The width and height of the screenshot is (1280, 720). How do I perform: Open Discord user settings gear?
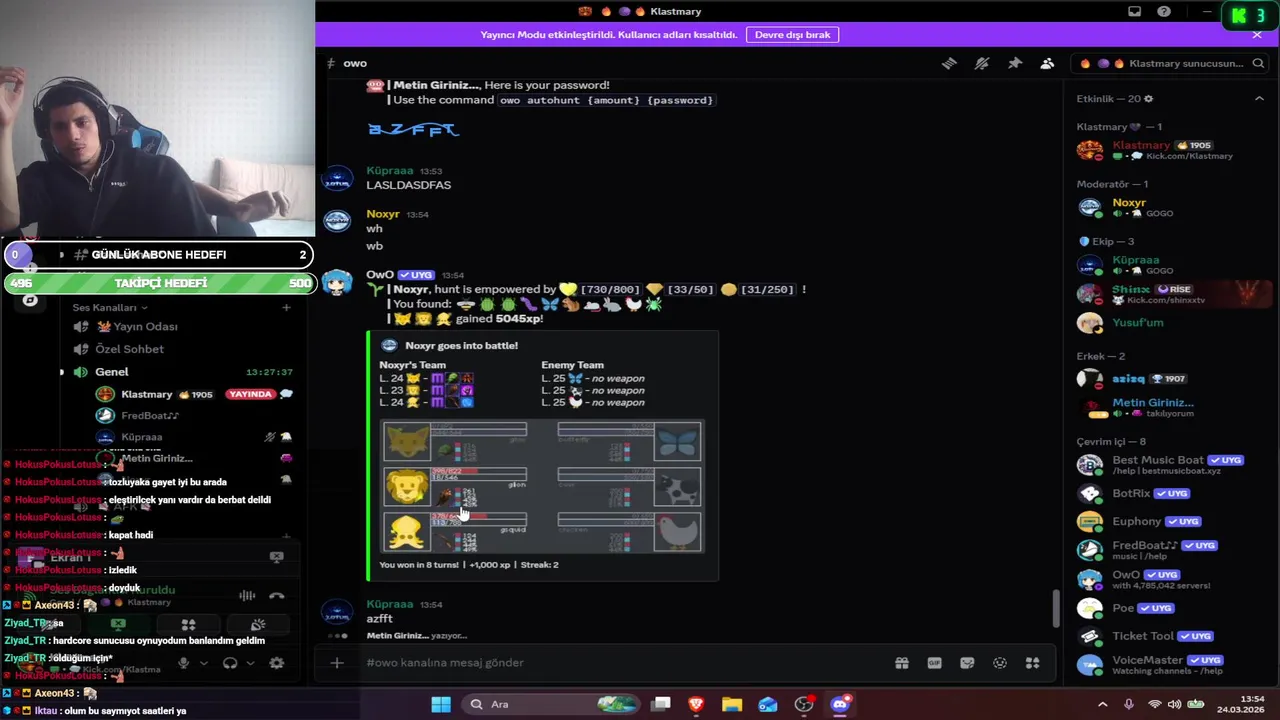(x=277, y=663)
